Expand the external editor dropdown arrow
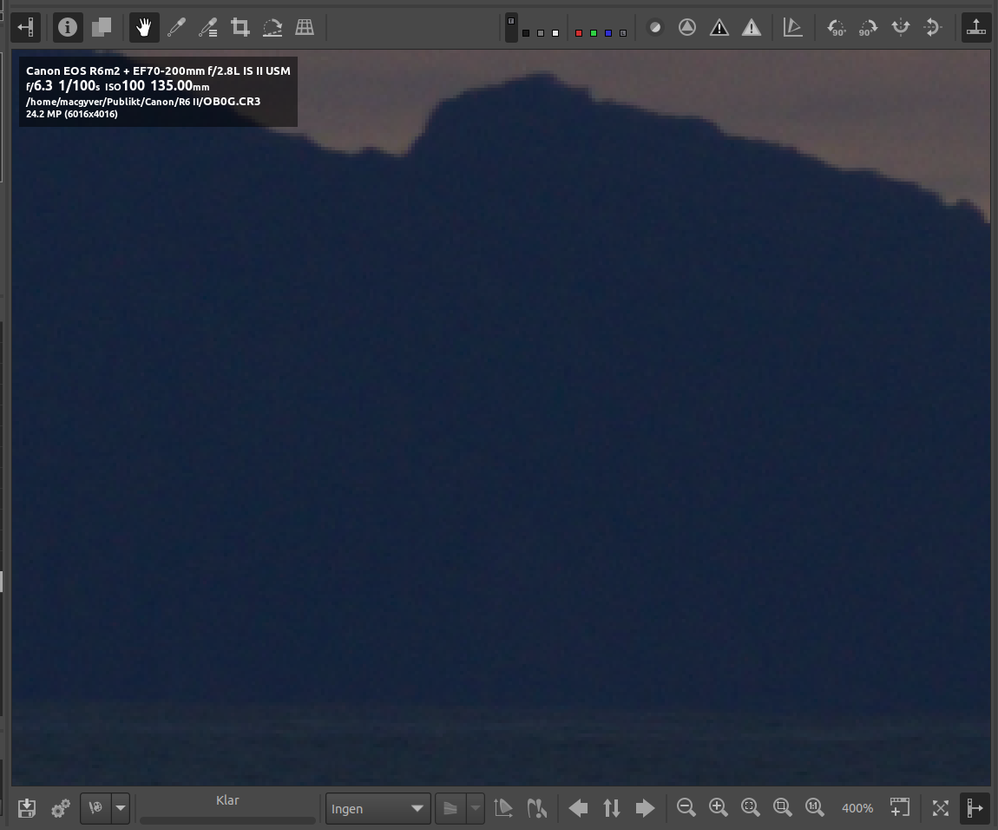 pos(121,808)
